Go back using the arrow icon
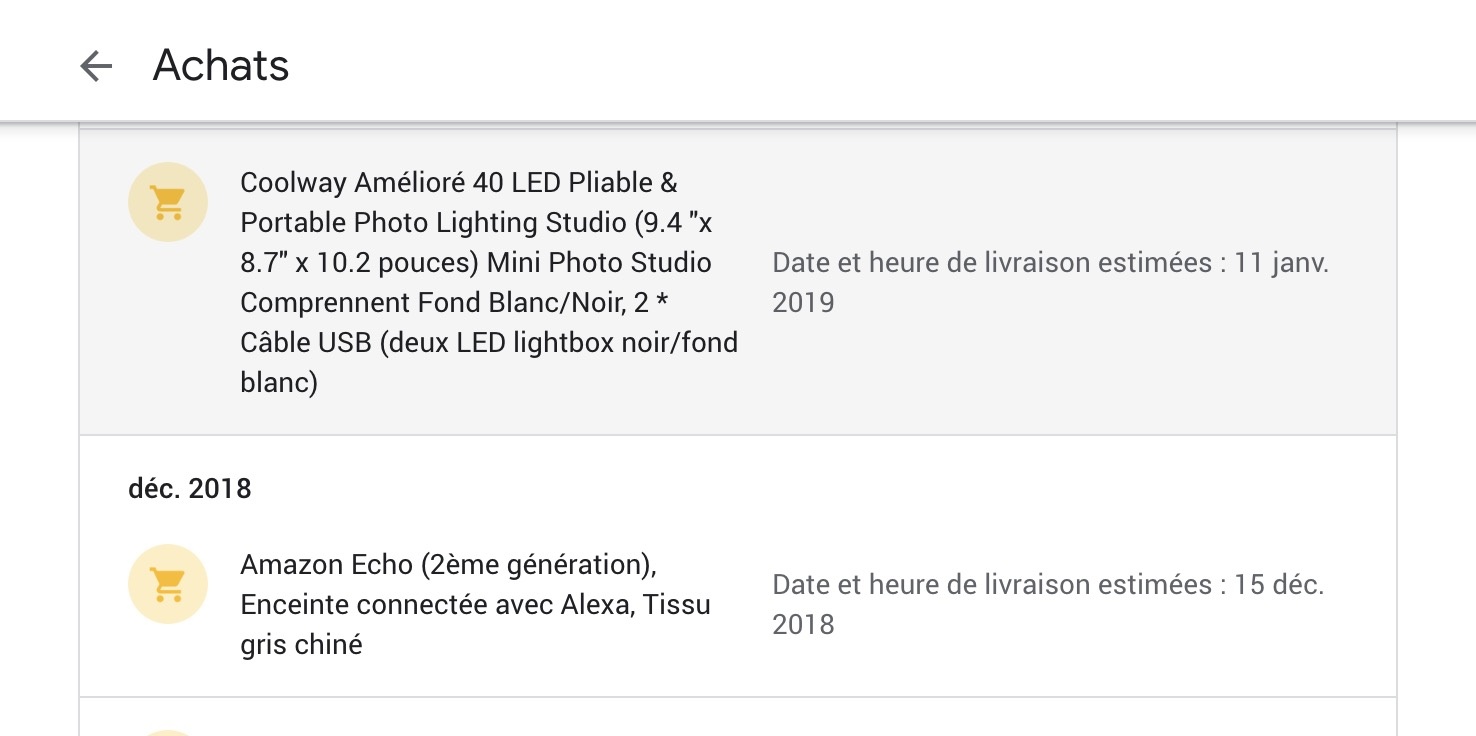The height and width of the screenshot is (736, 1476). pos(96,66)
